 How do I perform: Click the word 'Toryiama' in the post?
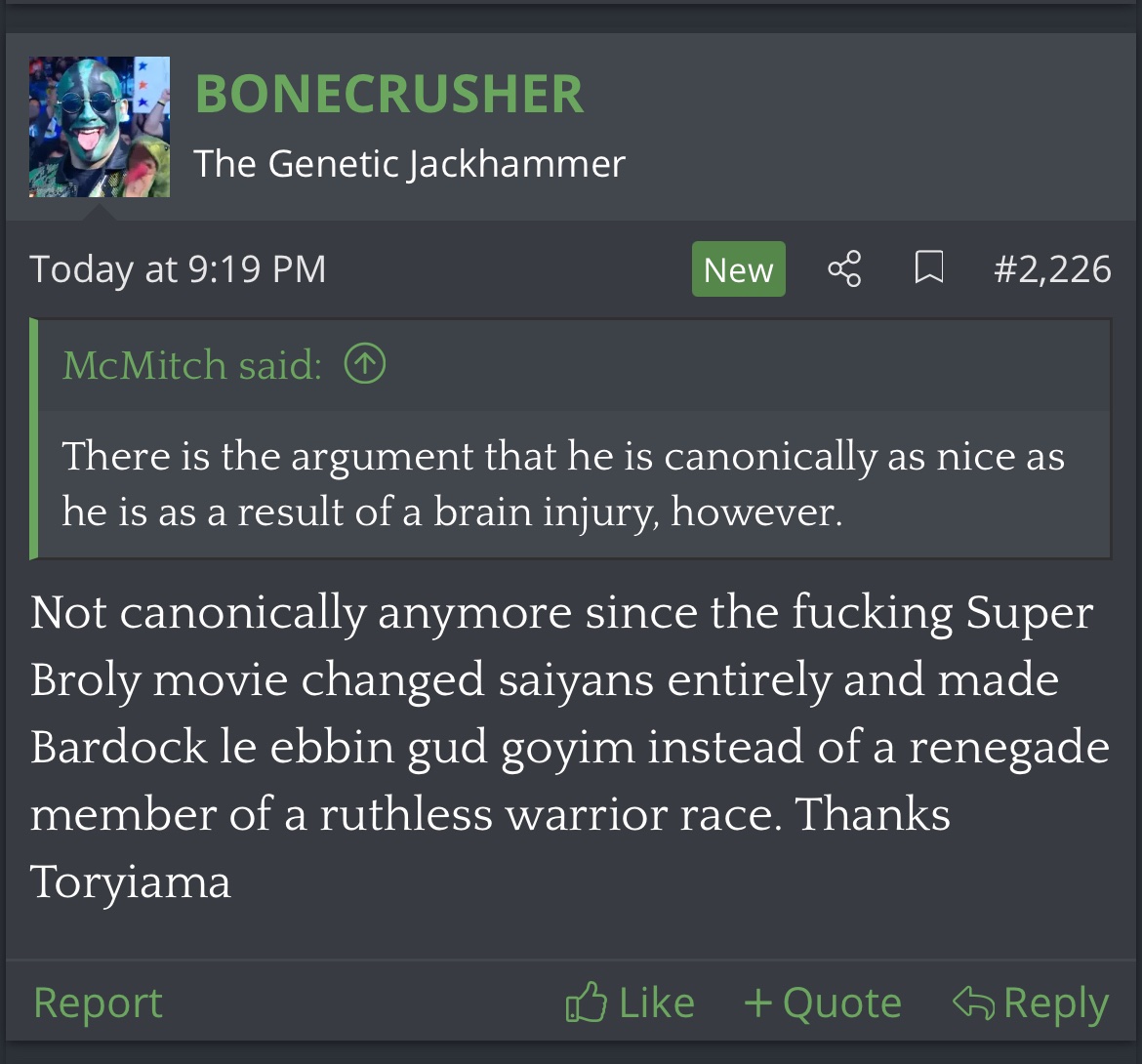(x=131, y=881)
